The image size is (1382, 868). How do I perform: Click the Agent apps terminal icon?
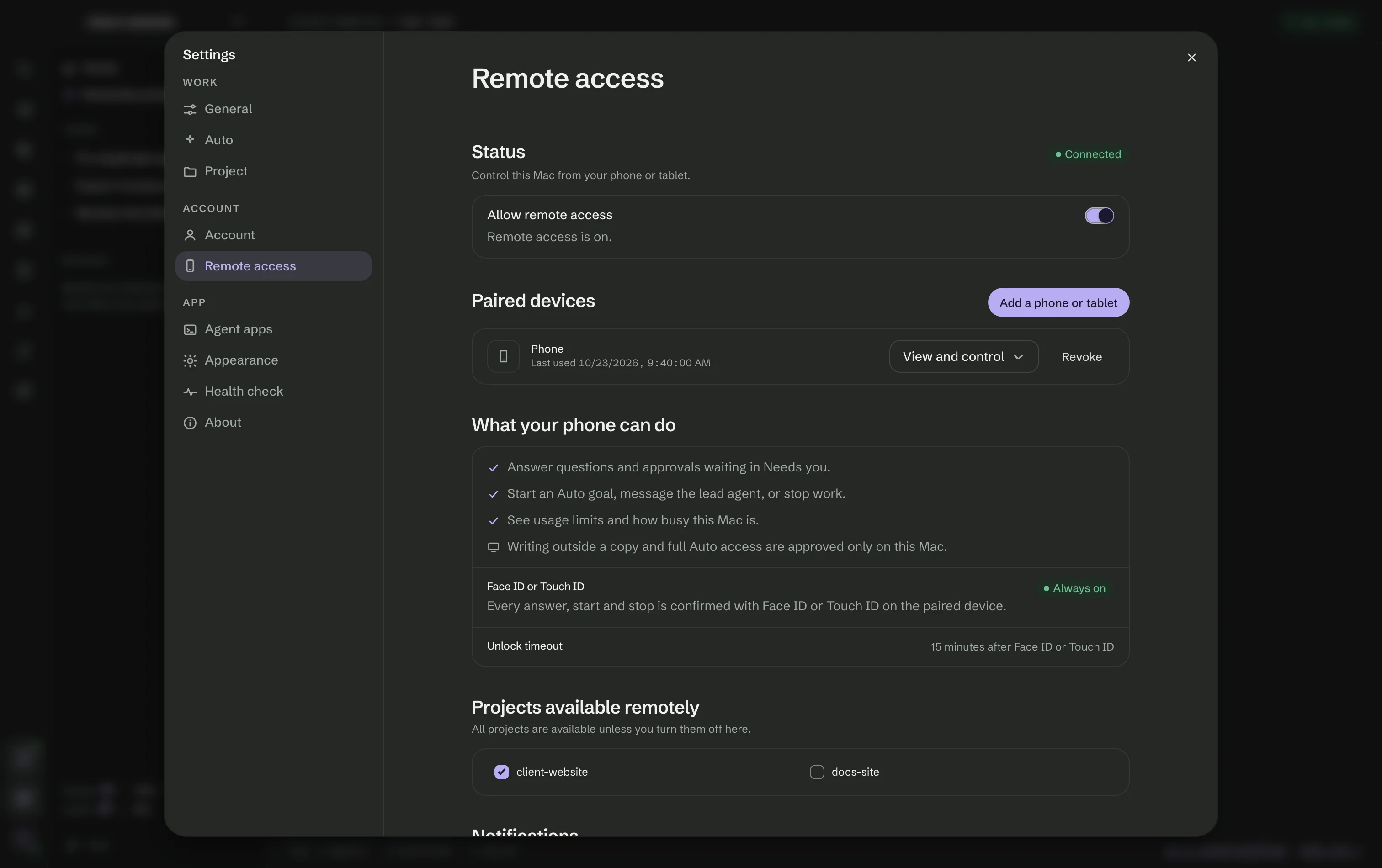tap(190, 329)
